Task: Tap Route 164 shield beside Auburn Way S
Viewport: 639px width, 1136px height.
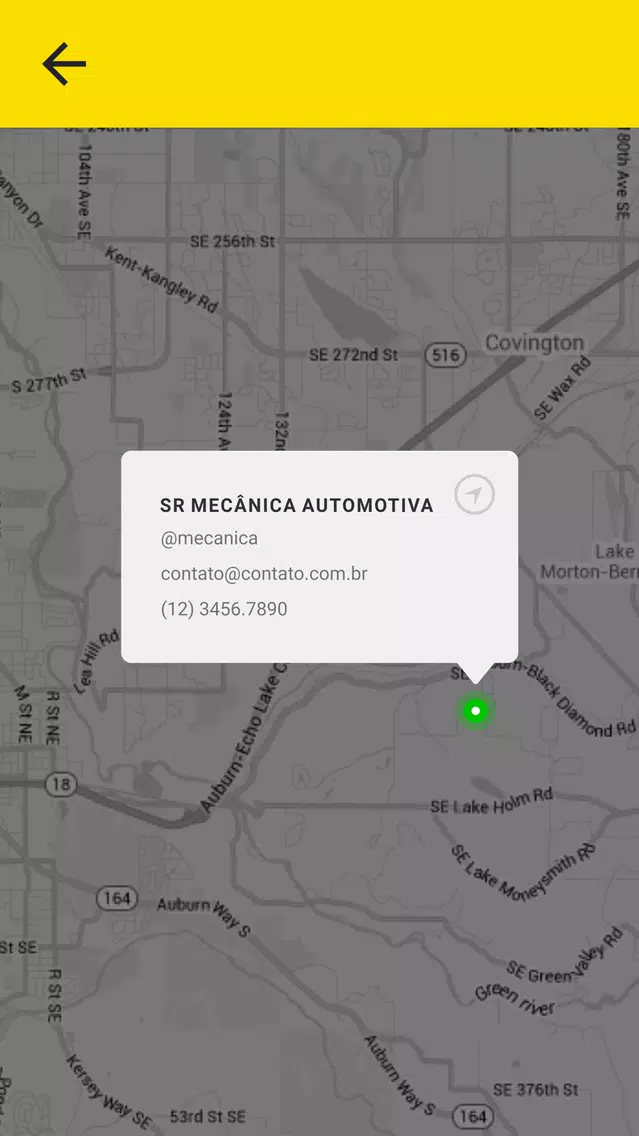Action: pyautogui.click(x=117, y=898)
